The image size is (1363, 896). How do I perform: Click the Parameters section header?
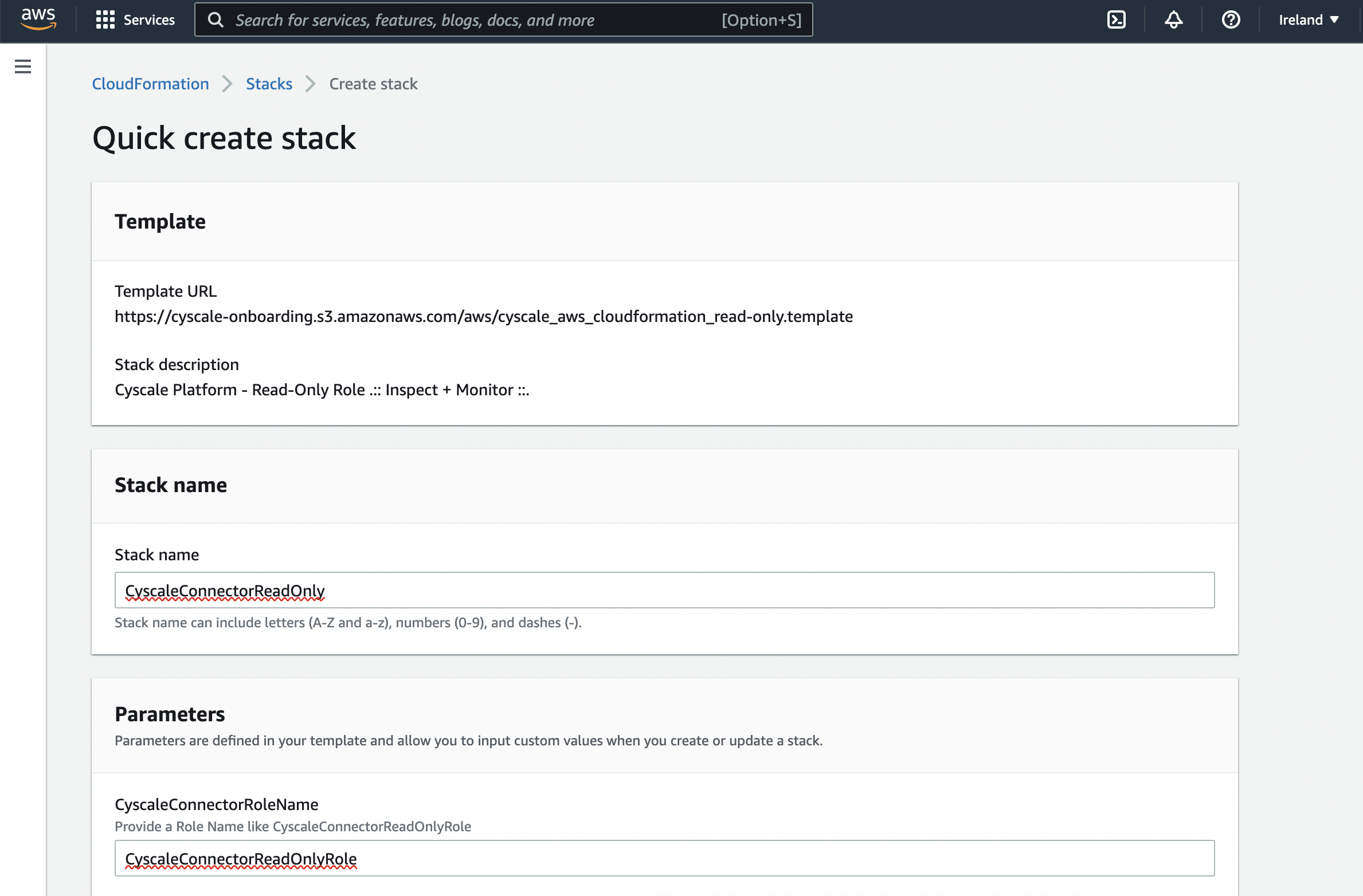[169, 713]
